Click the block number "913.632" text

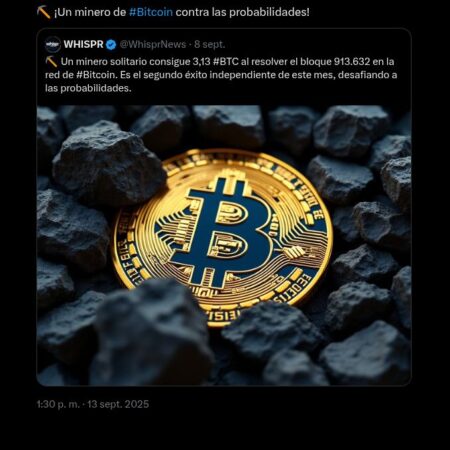tap(352, 62)
